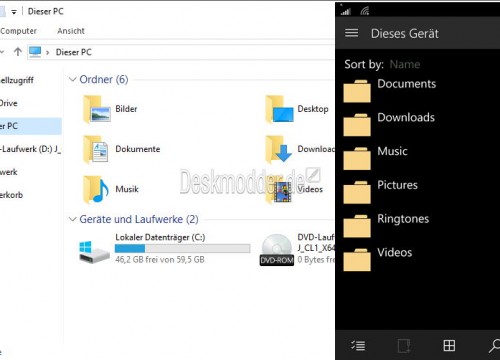500x360 pixels.
Task: Click the PC icon in the address bar
Action: point(35,52)
